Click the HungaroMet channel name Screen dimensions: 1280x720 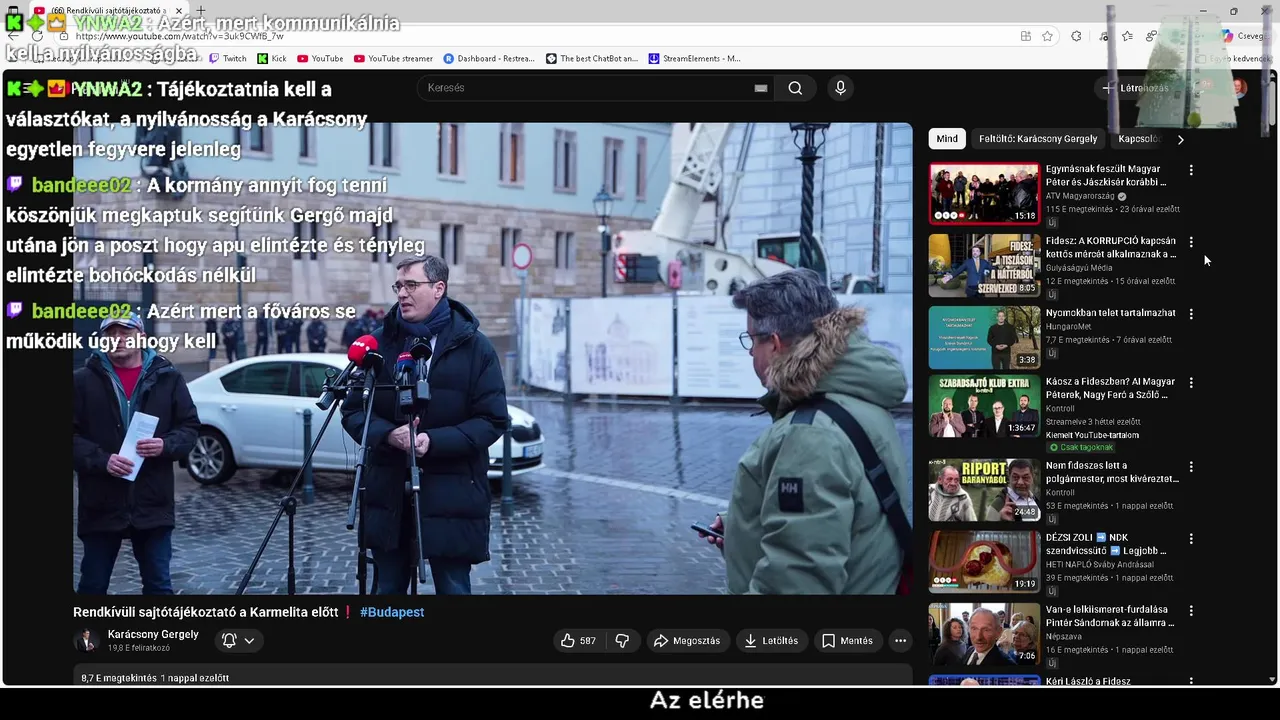[1068, 327]
